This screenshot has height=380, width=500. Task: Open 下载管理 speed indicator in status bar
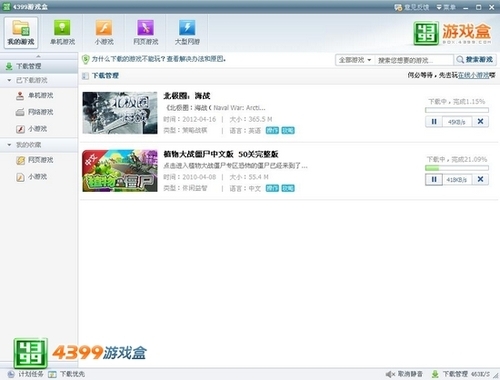[461, 374]
